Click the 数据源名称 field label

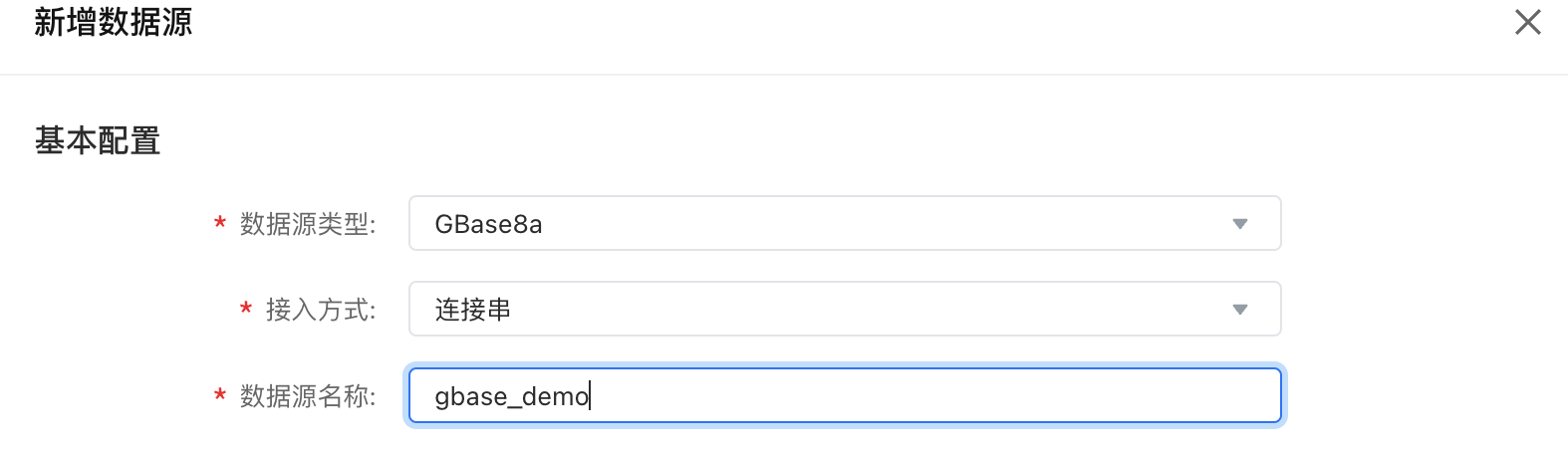[x=308, y=396]
